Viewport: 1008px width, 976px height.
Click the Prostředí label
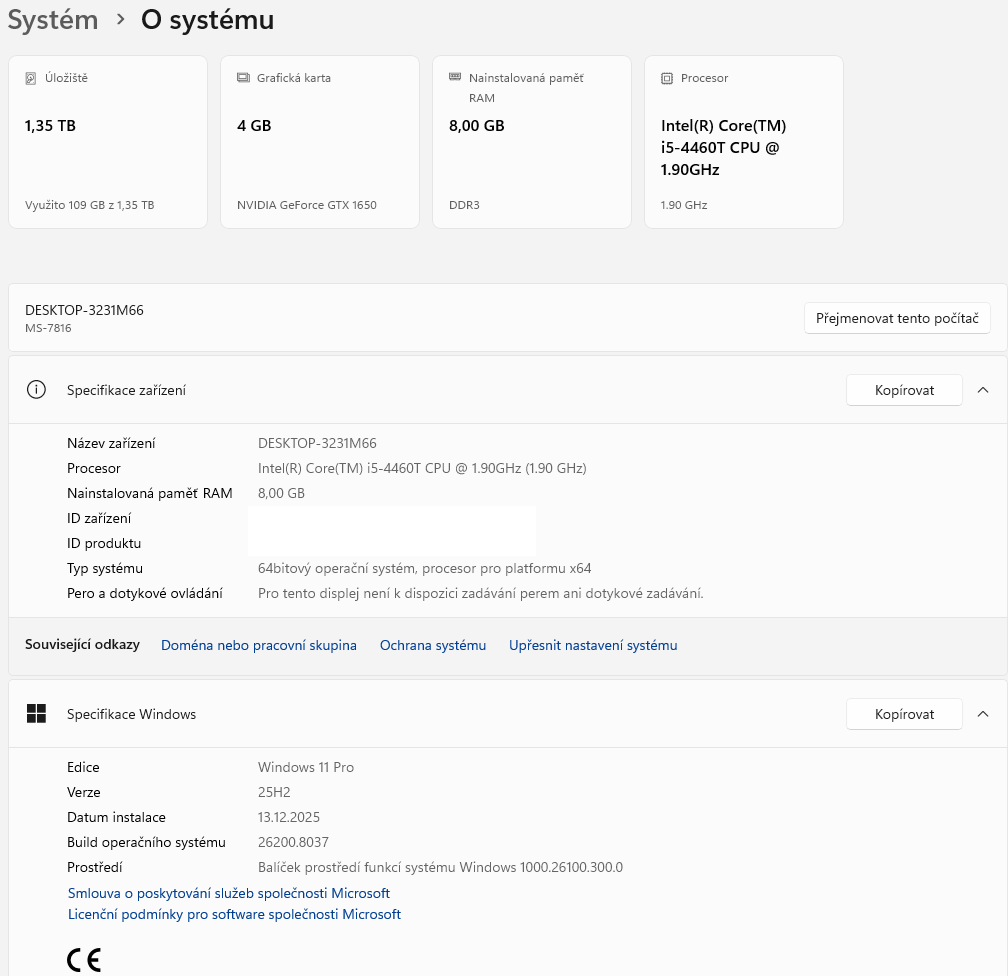[94, 867]
